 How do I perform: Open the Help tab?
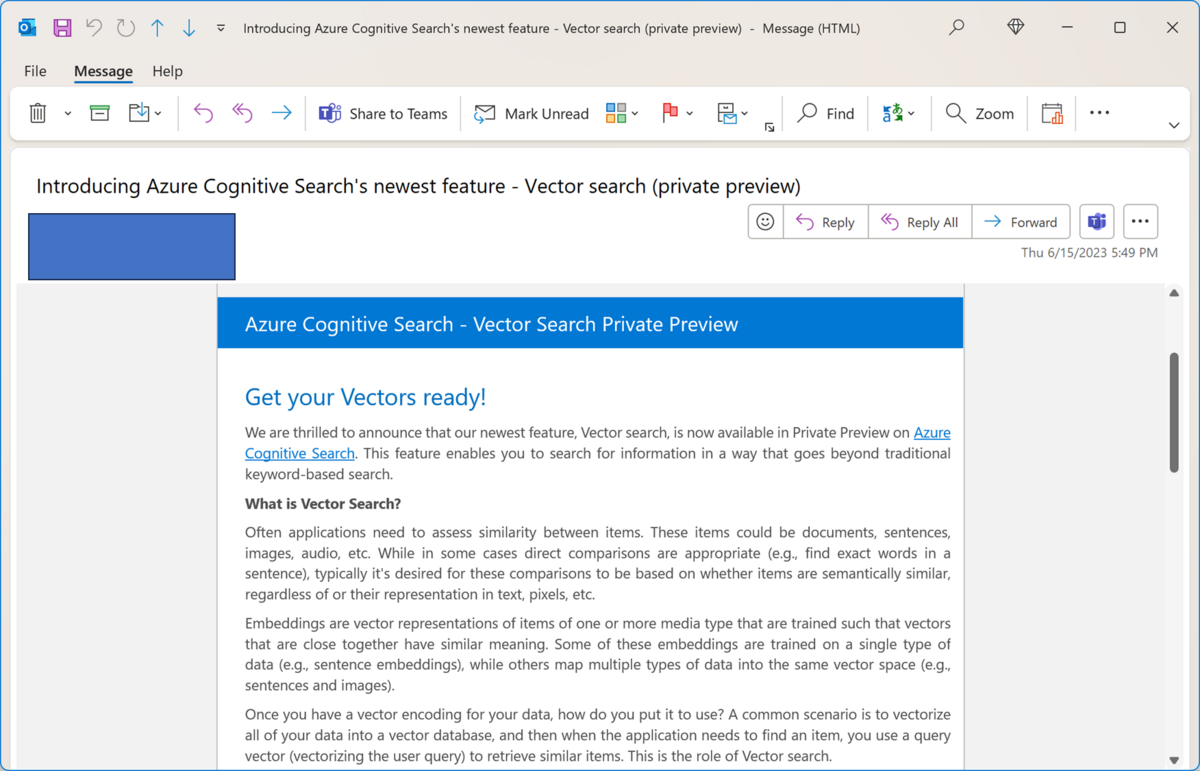[x=167, y=71]
